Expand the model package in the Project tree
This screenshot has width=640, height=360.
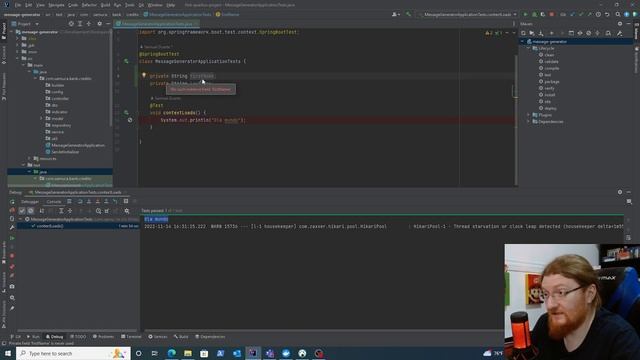[x=41, y=118]
